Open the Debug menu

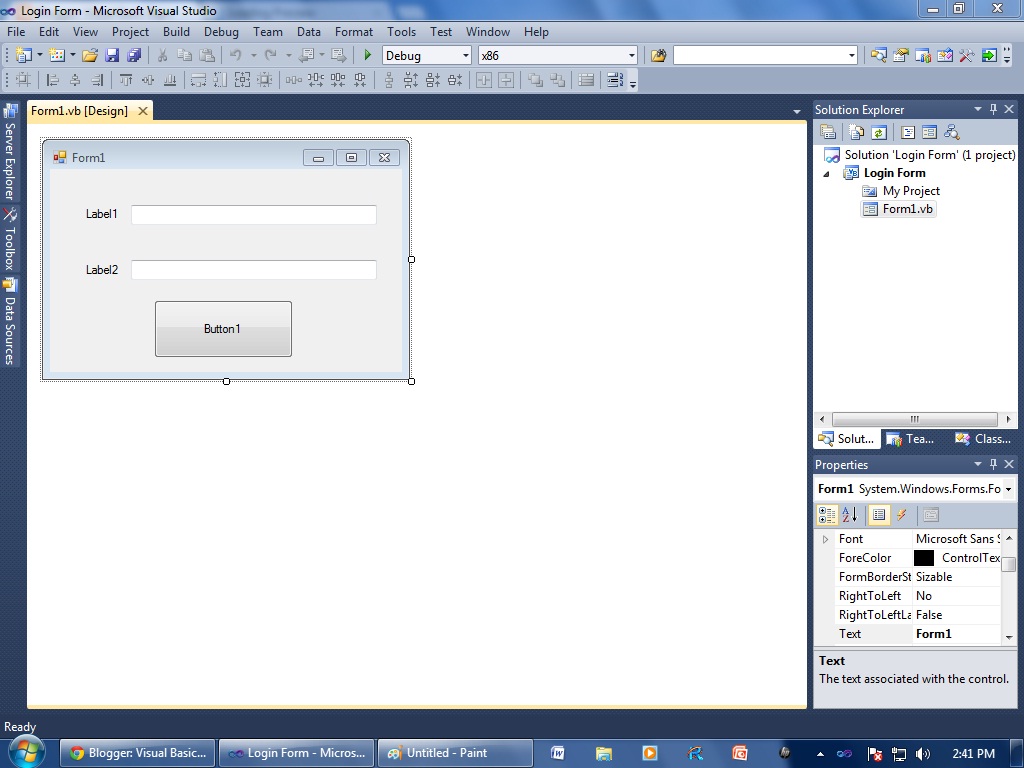click(x=221, y=31)
